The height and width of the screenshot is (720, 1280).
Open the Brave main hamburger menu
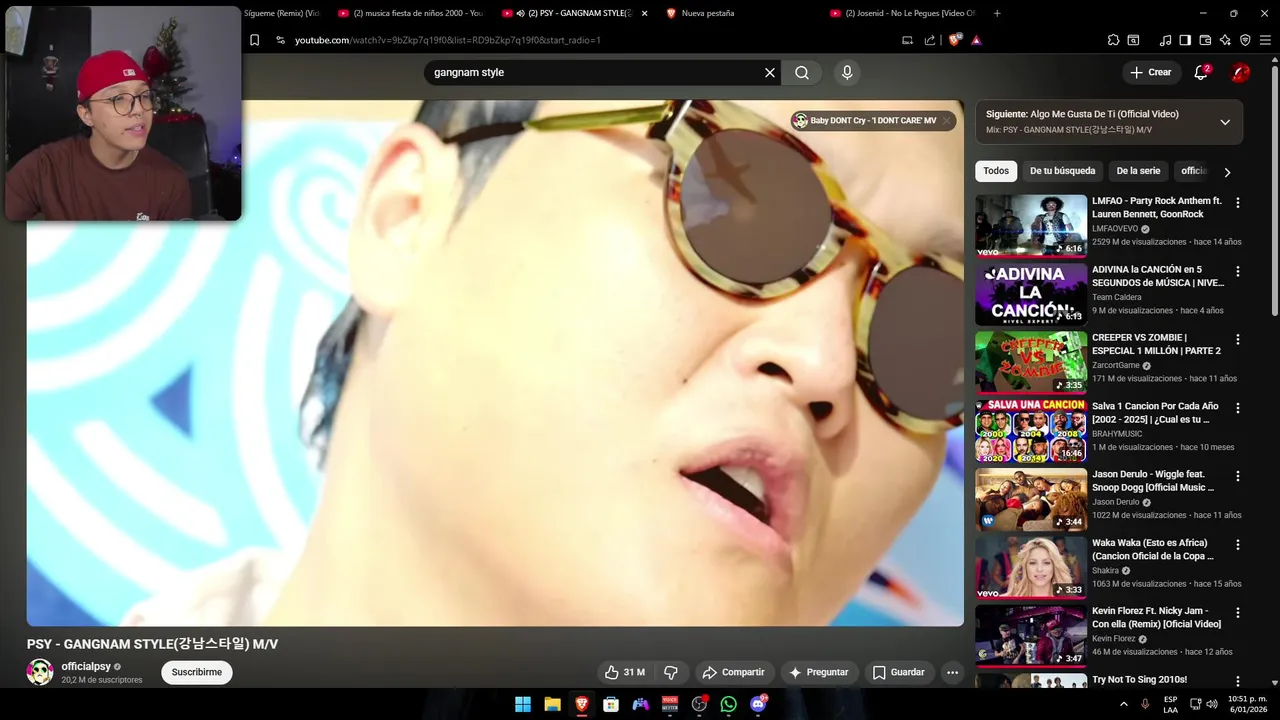tap(1266, 40)
